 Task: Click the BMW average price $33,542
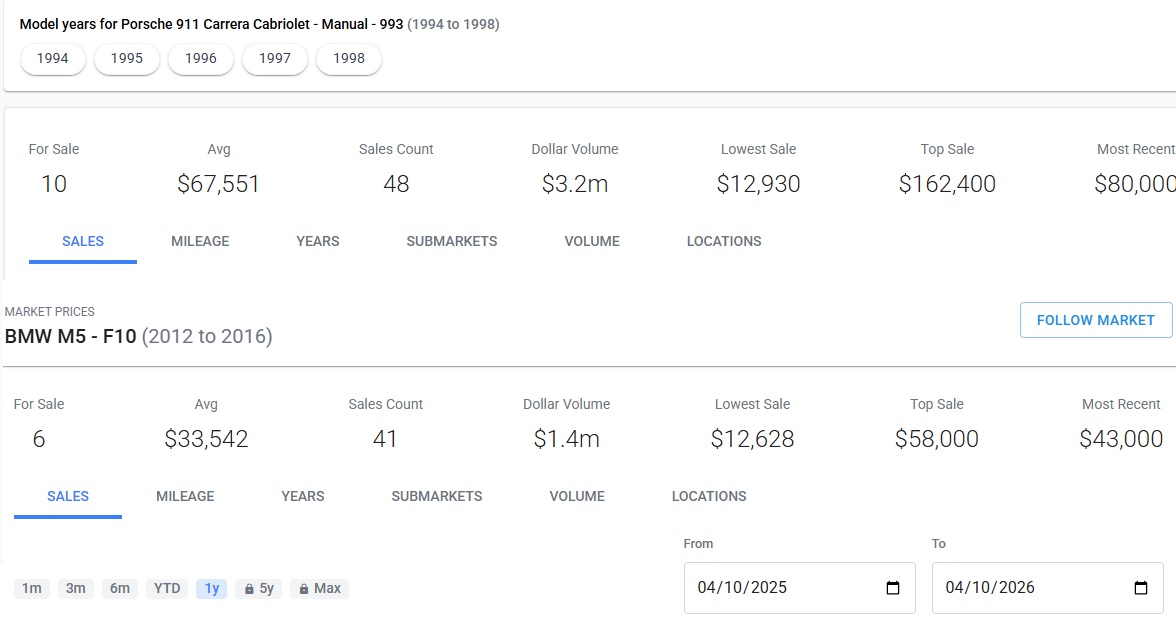tap(206, 439)
